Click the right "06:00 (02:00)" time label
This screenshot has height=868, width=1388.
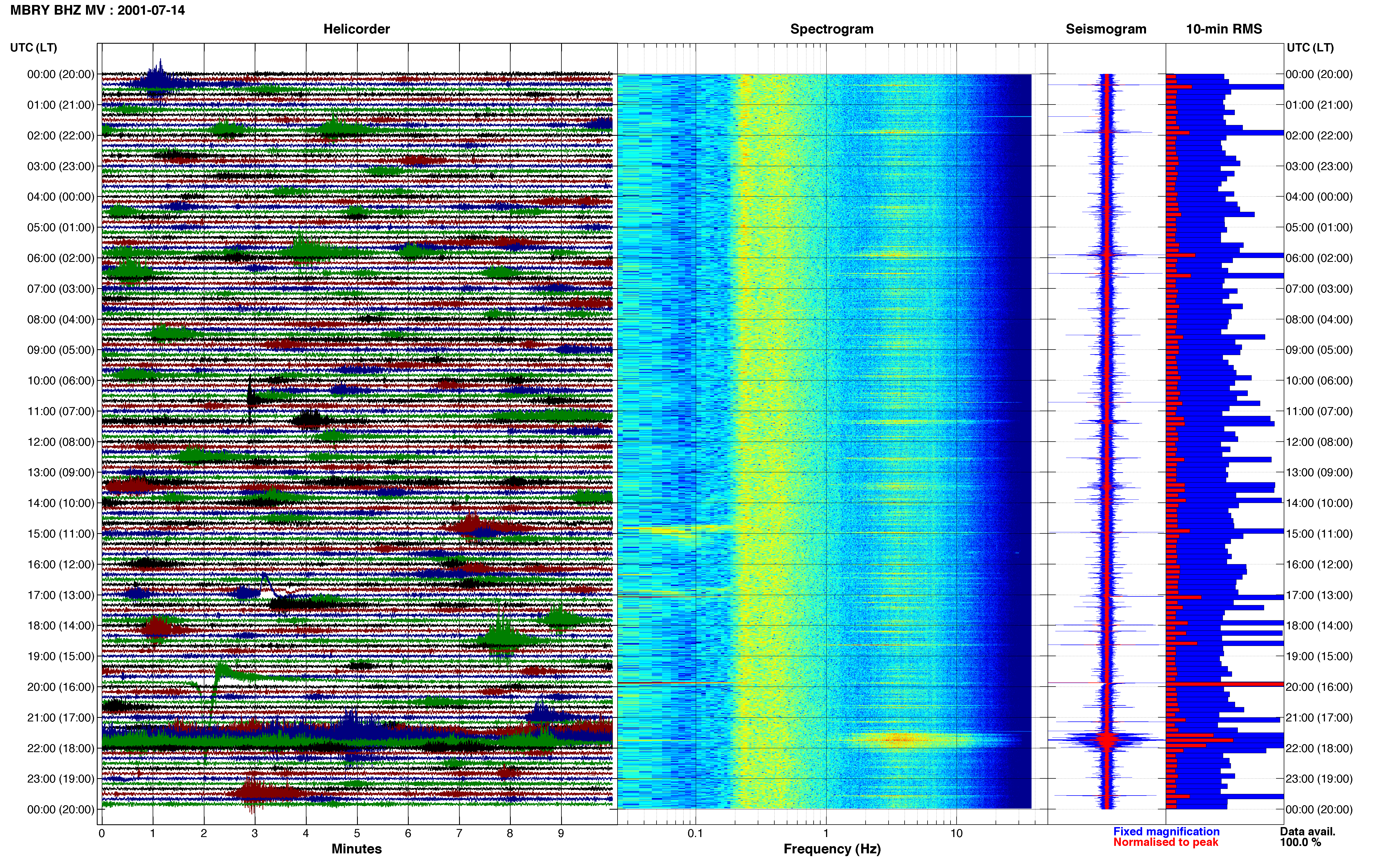click(x=1319, y=258)
